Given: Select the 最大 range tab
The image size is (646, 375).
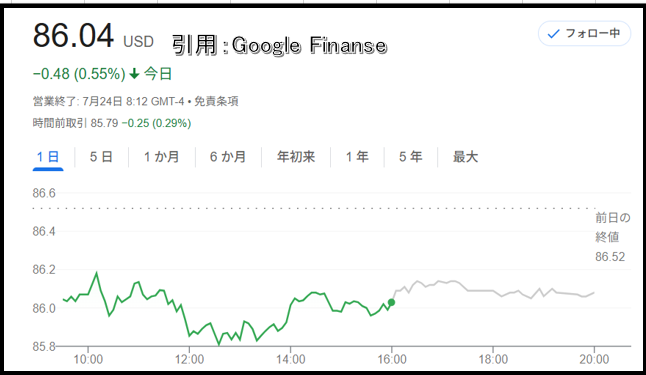Looking at the screenshot, I should click(x=465, y=157).
